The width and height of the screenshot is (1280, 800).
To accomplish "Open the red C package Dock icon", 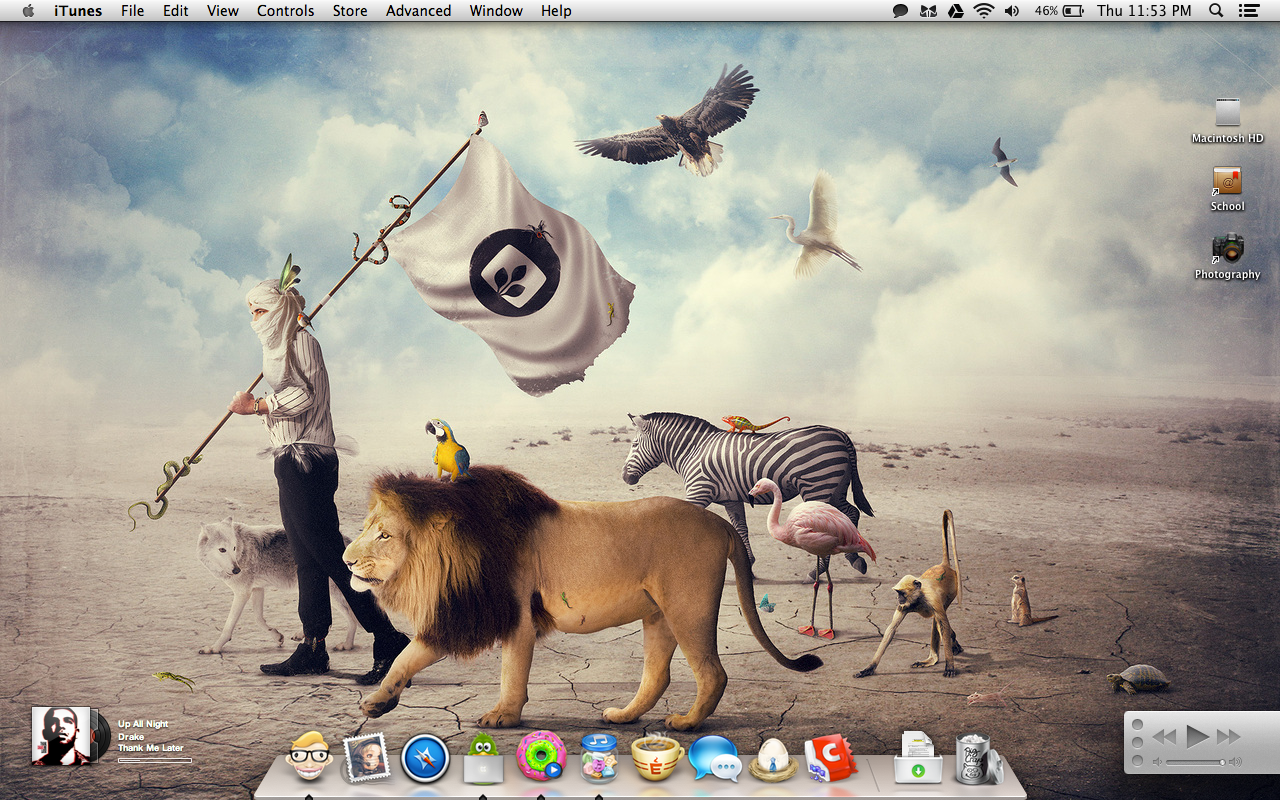I will (830, 758).
